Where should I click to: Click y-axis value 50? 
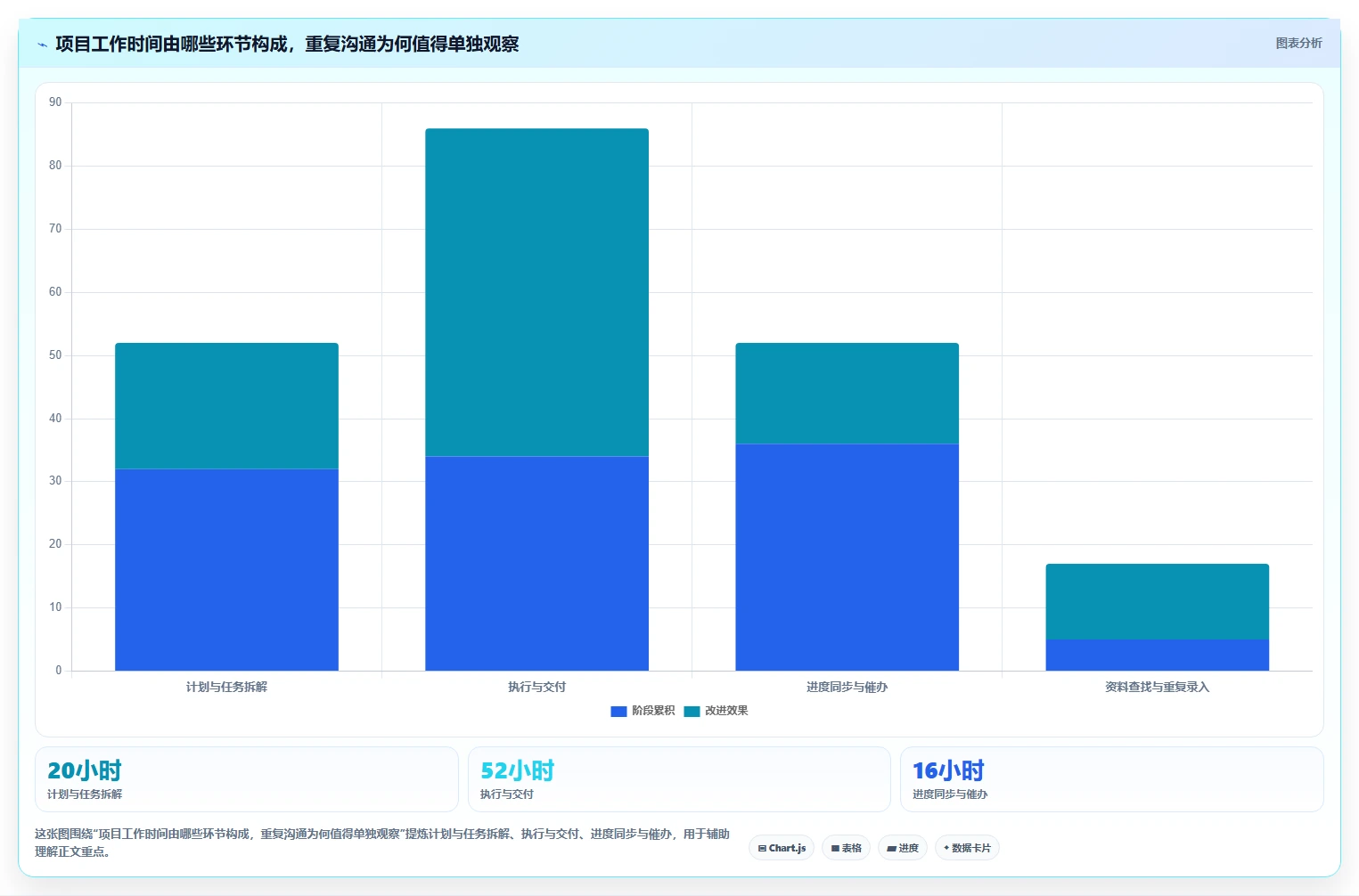pos(56,355)
